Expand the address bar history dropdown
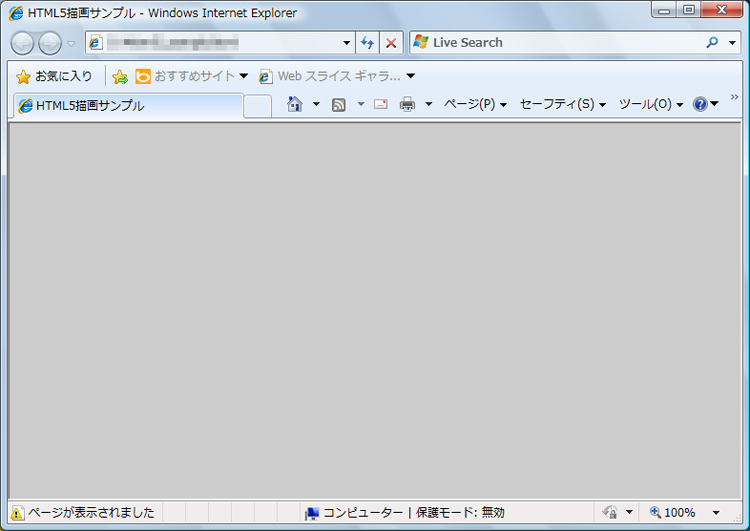750x531 pixels. [x=347, y=43]
